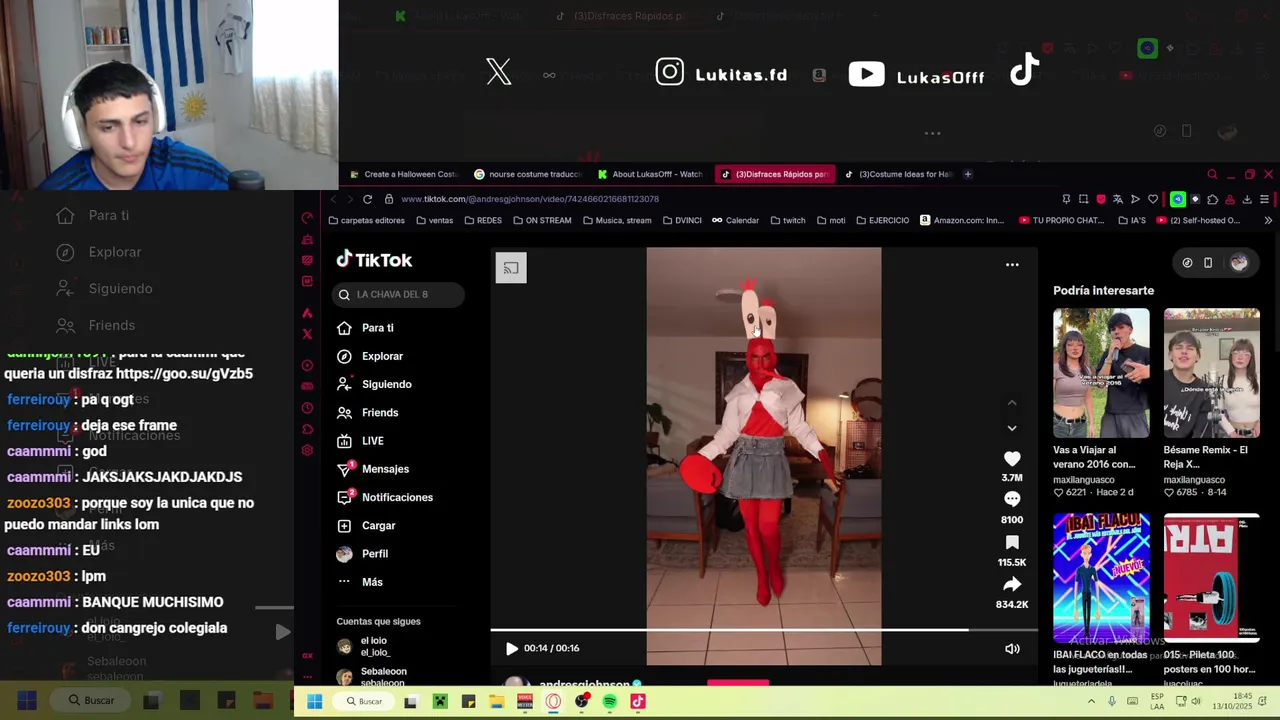Image resolution: width=1280 pixels, height=720 pixels.
Task: Open Cargar upload page
Action: (x=366, y=525)
